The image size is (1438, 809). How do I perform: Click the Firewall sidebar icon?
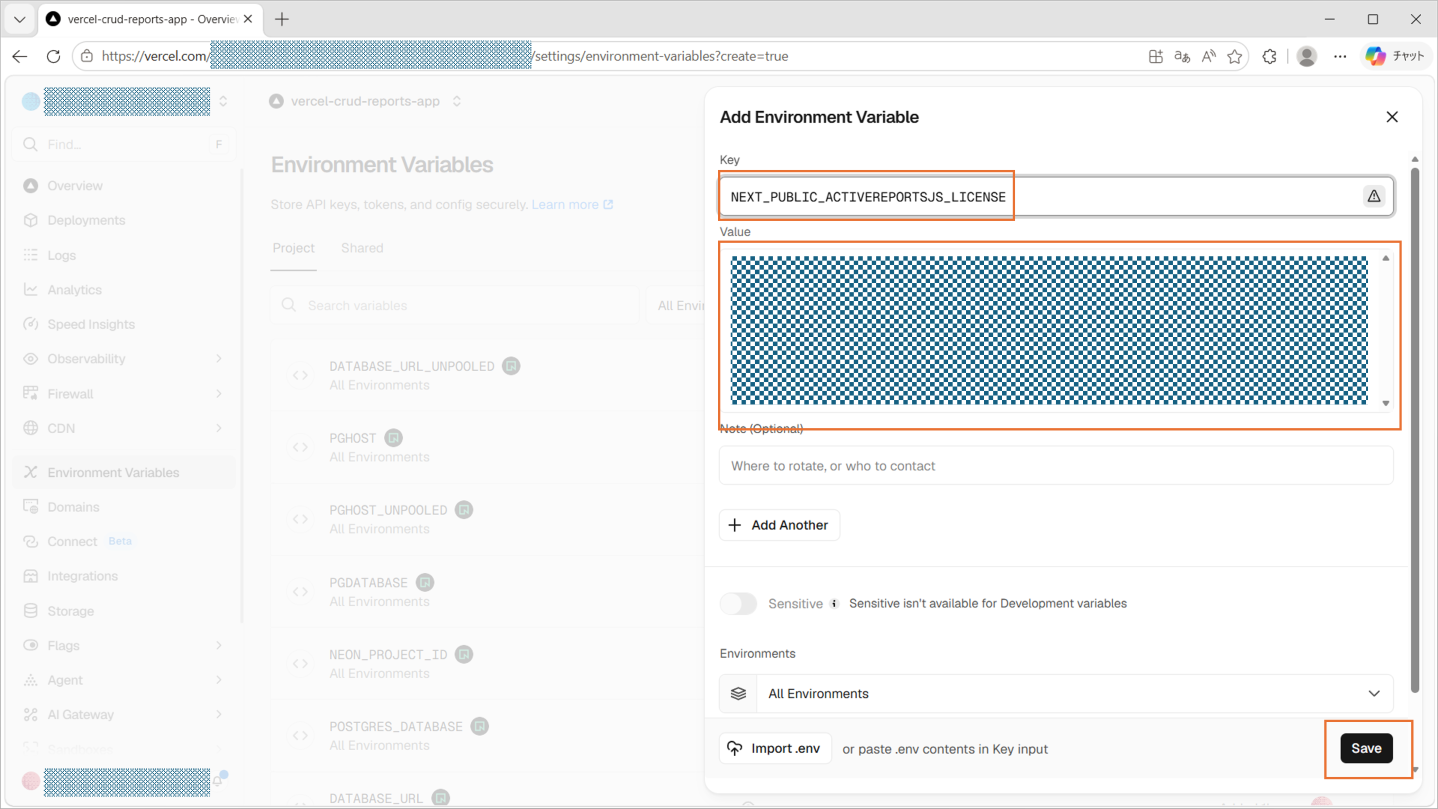(x=31, y=394)
